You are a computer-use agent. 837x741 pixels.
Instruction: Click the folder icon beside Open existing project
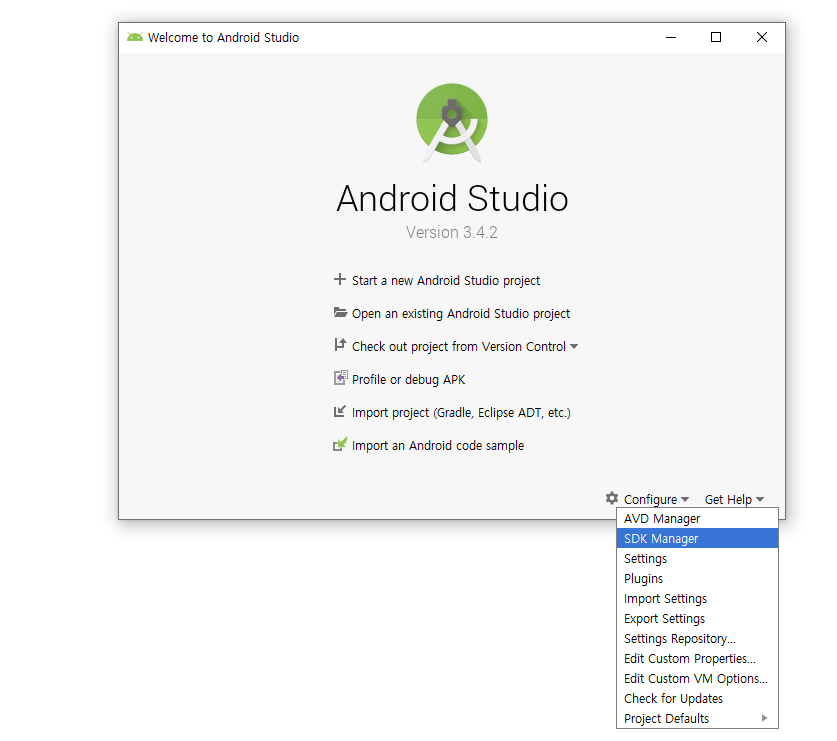(340, 312)
